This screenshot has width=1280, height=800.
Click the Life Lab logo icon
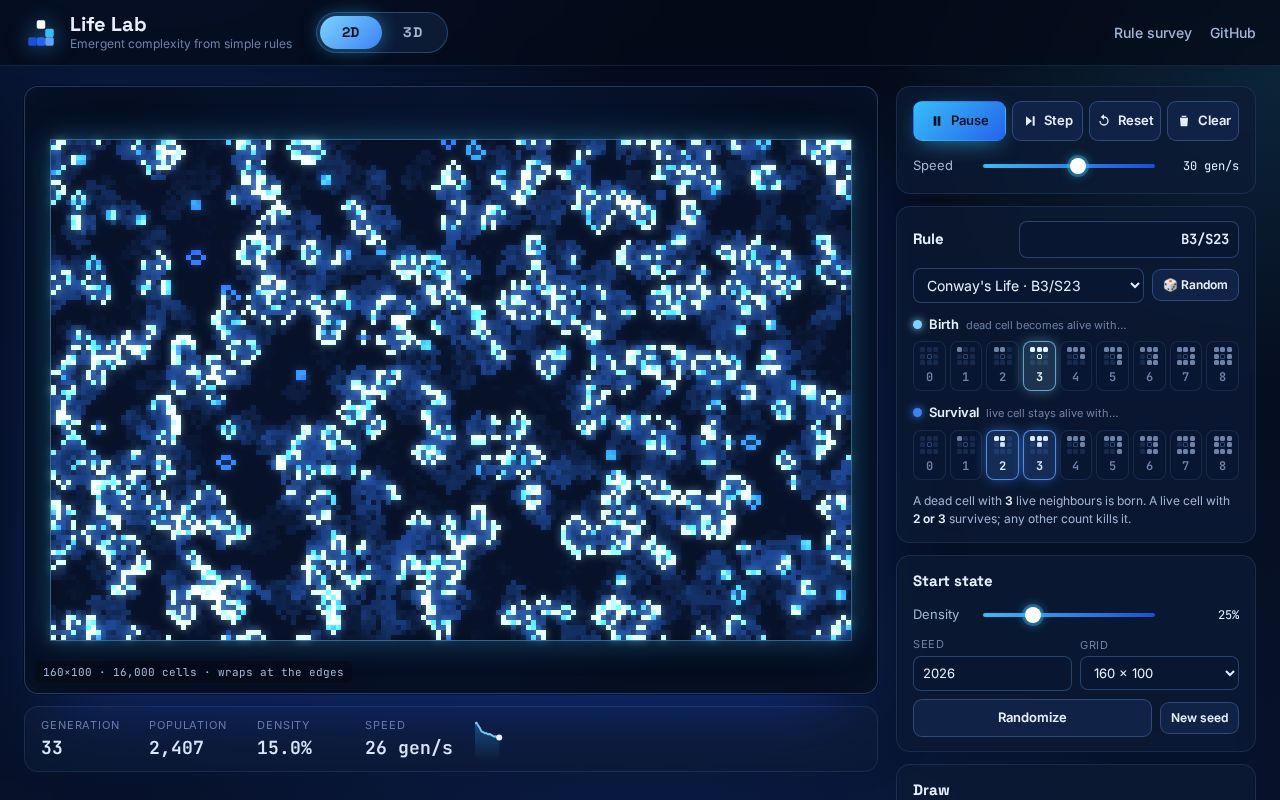41,33
